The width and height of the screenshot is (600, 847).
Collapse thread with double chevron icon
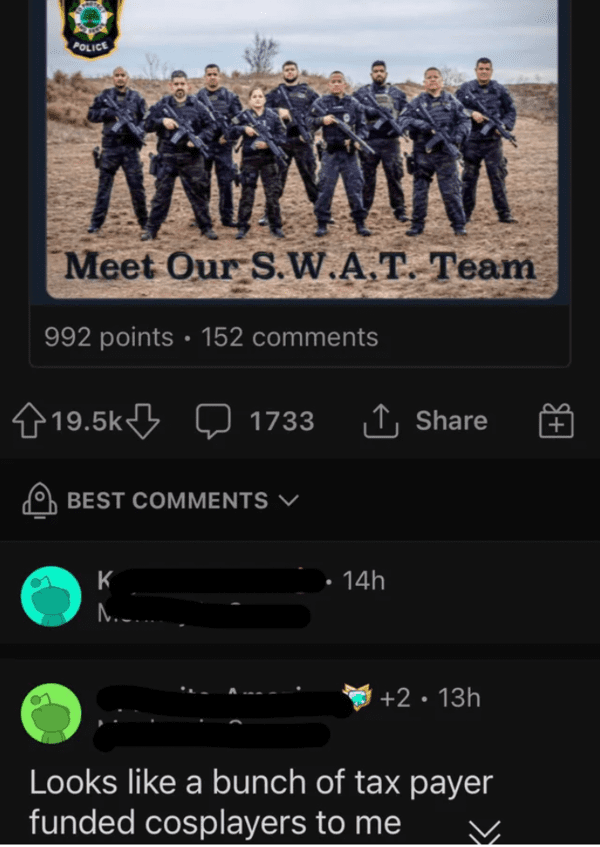(484, 832)
